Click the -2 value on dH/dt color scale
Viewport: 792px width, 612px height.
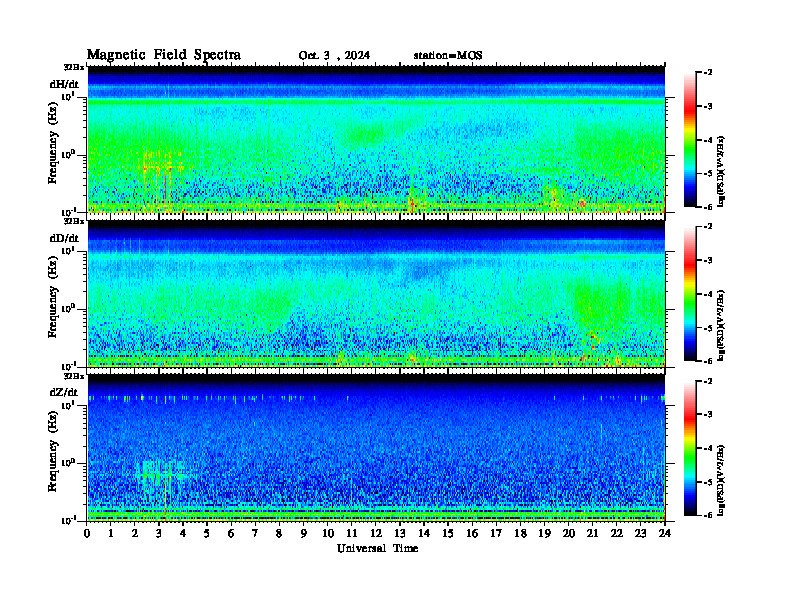[x=708, y=73]
